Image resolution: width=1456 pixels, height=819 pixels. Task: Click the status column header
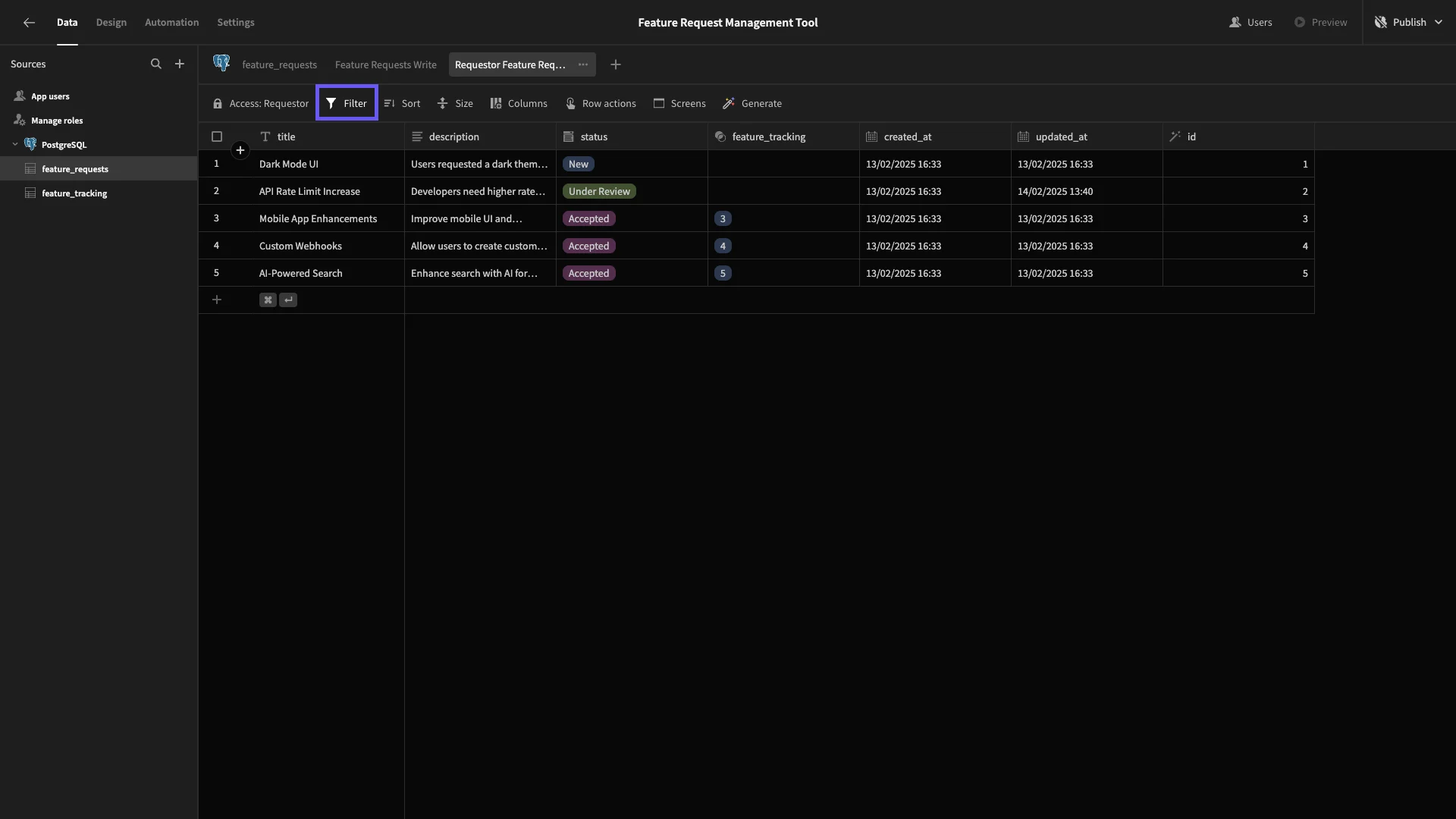632,136
